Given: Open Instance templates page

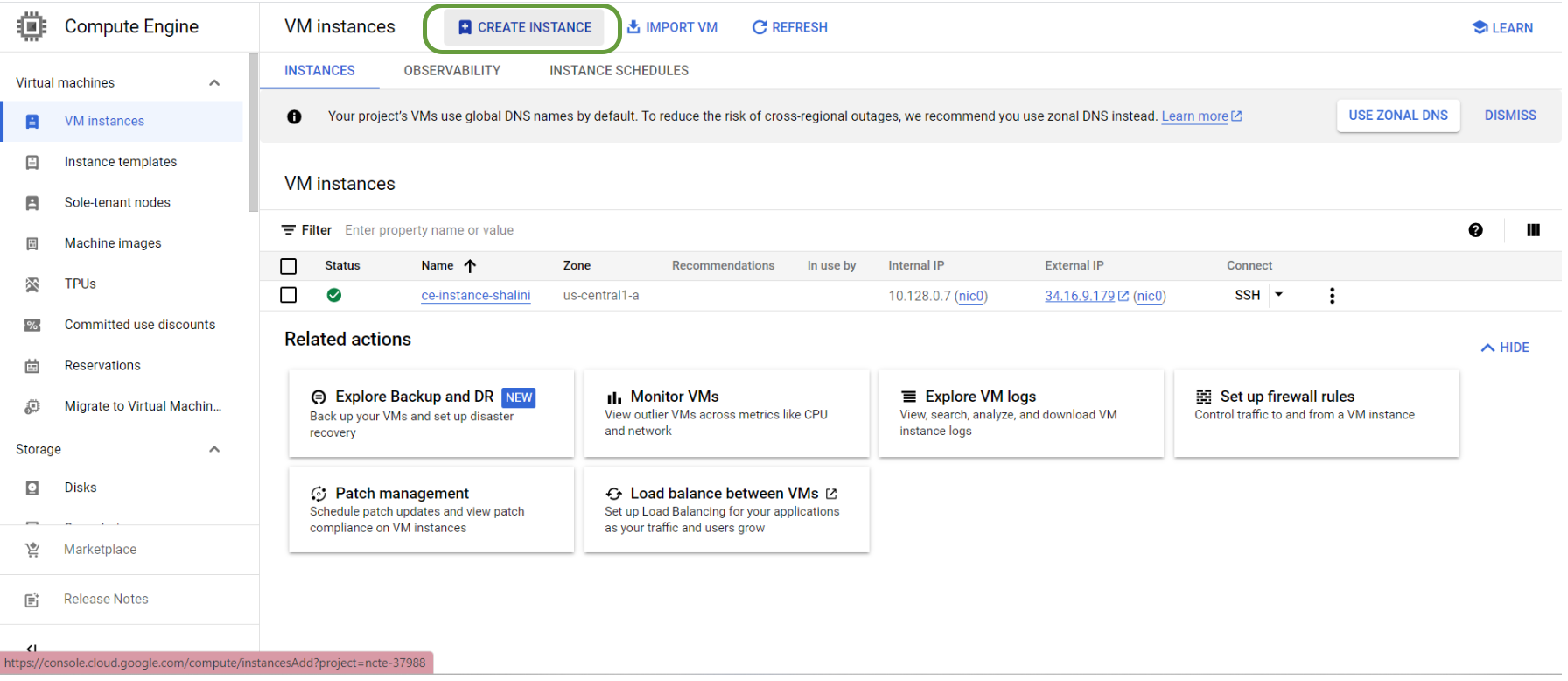Looking at the screenshot, I should (121, 162).
